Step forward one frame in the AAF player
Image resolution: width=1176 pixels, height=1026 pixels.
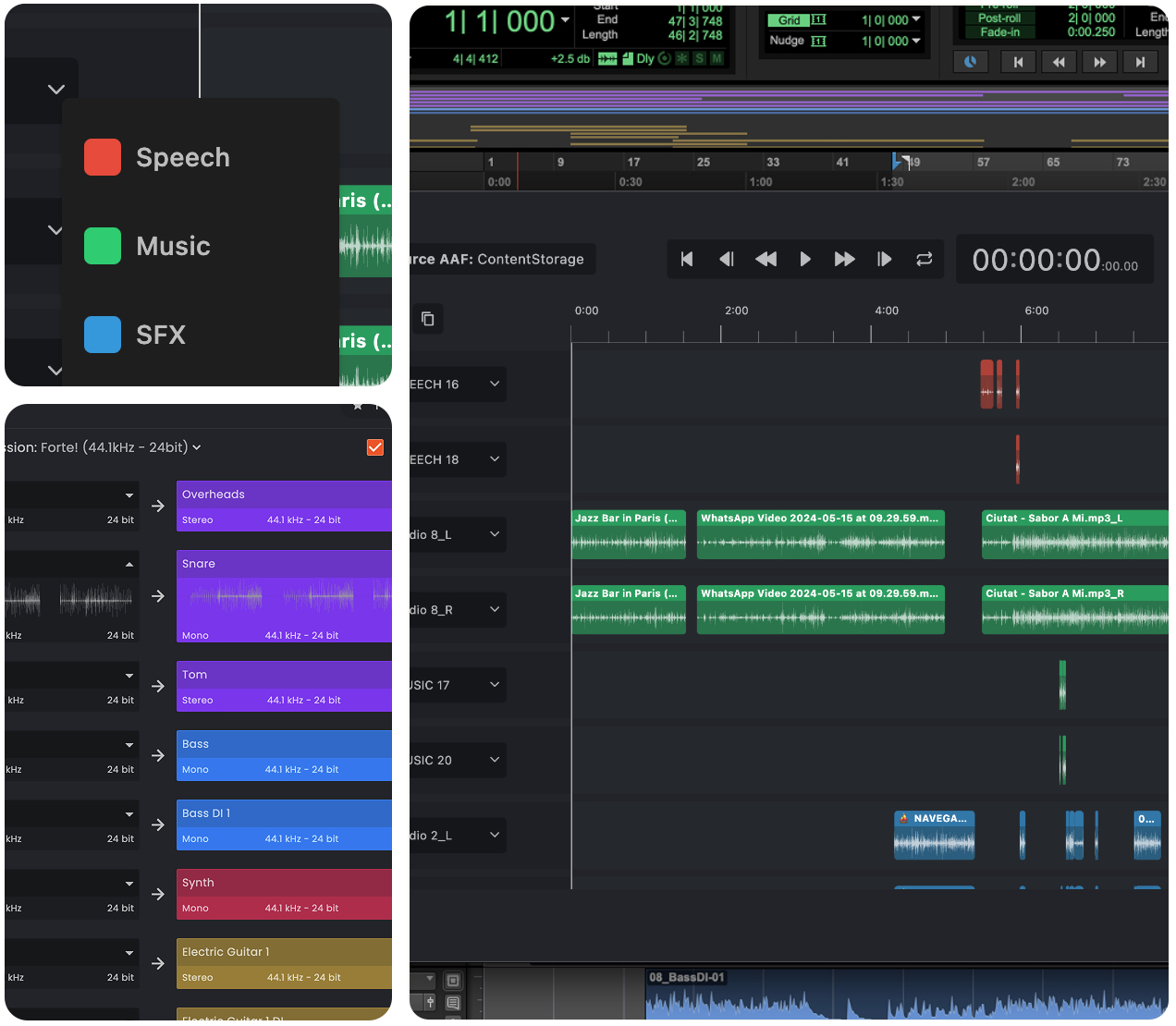coord(884,260)
